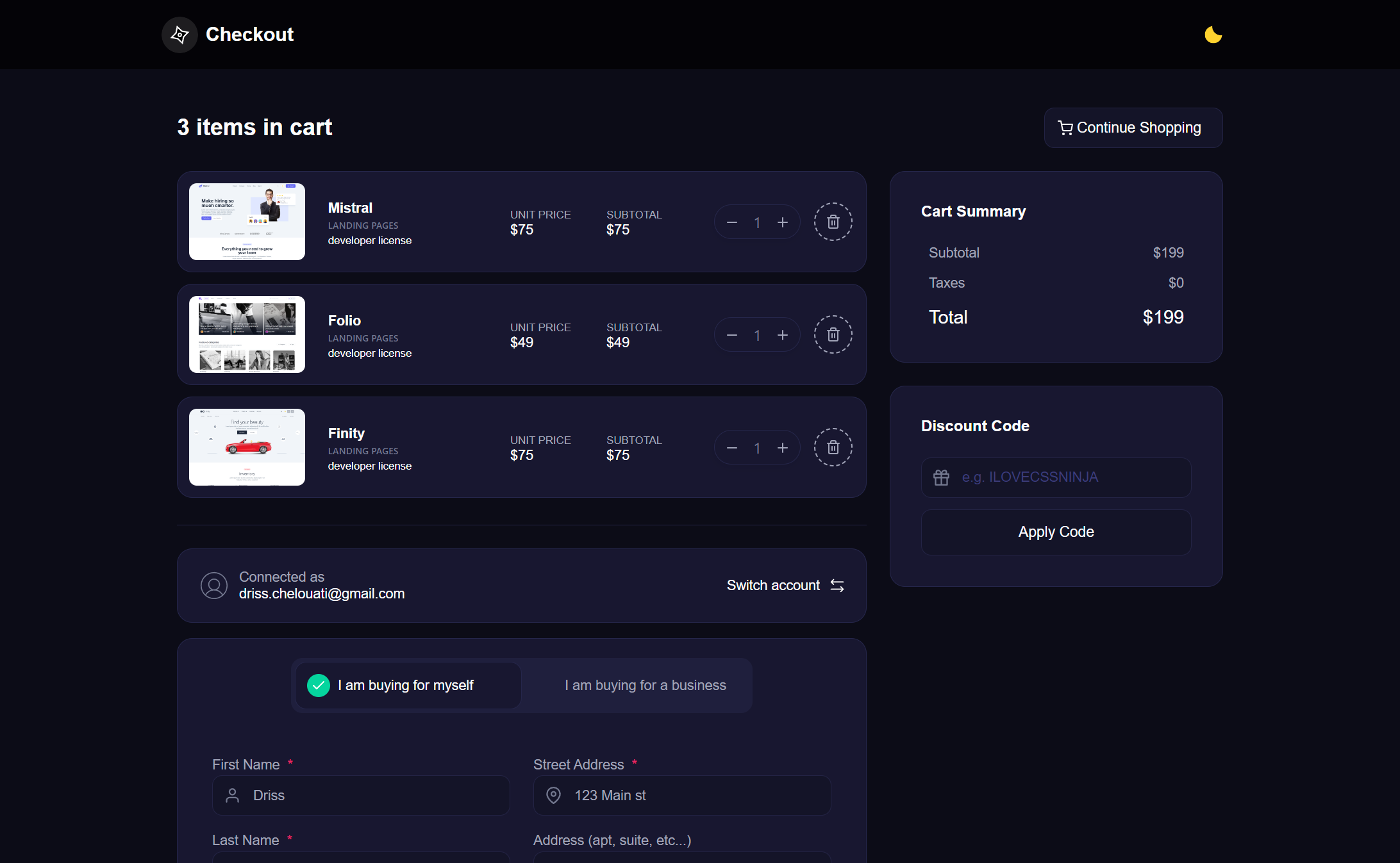Click the '3 items in cart' heading

(x=254, y=127)
